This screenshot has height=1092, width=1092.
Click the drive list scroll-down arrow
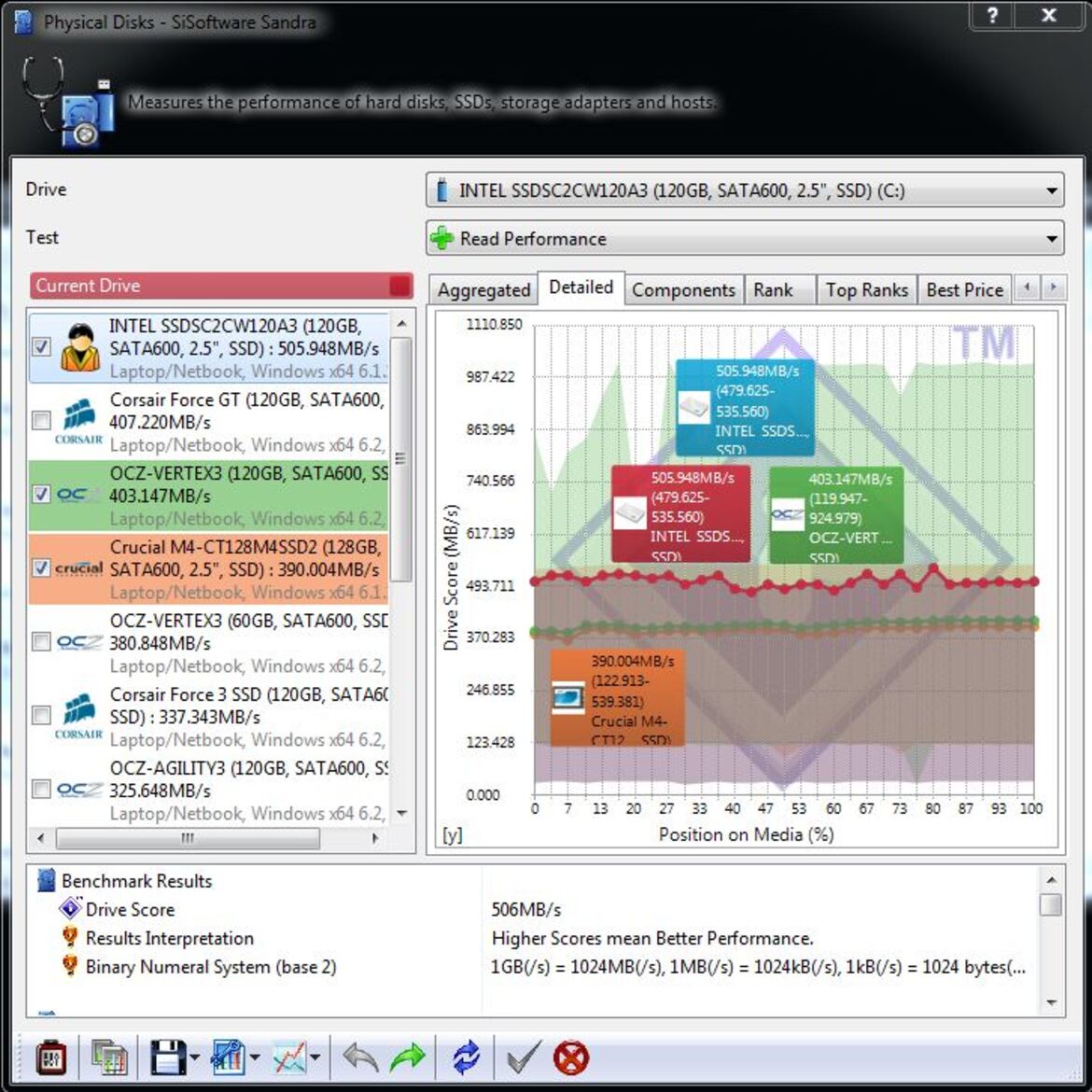[x=401, y=813]
